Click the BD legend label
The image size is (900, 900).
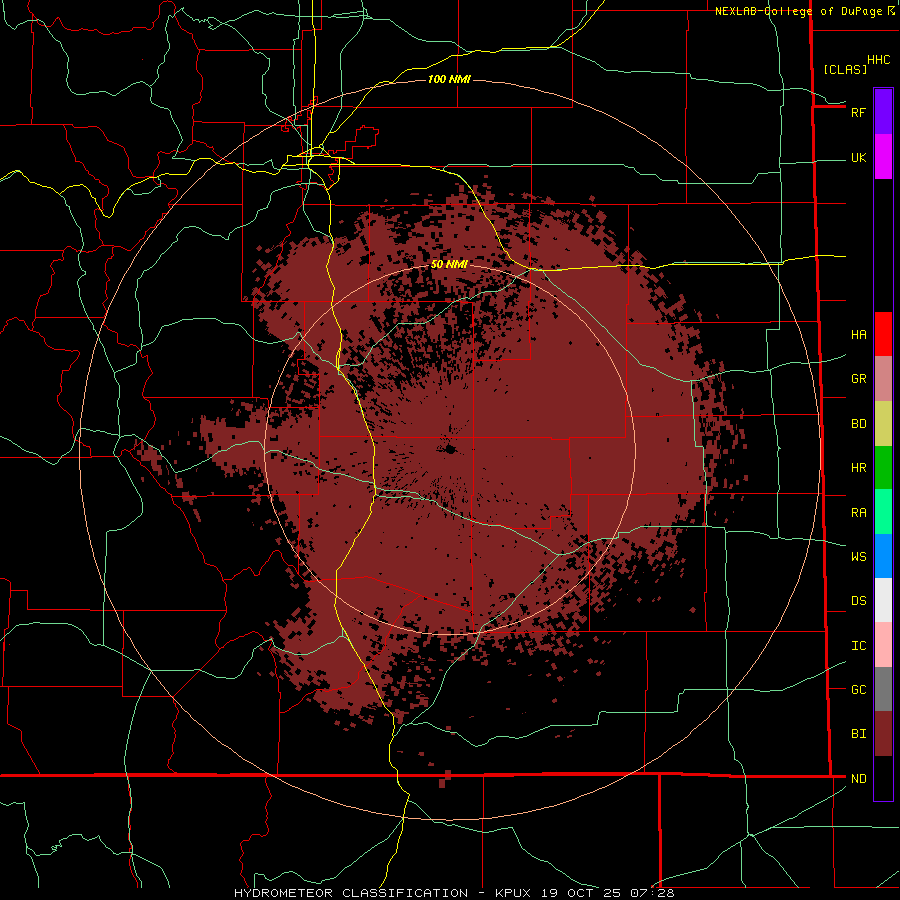(x=858, y=424)
